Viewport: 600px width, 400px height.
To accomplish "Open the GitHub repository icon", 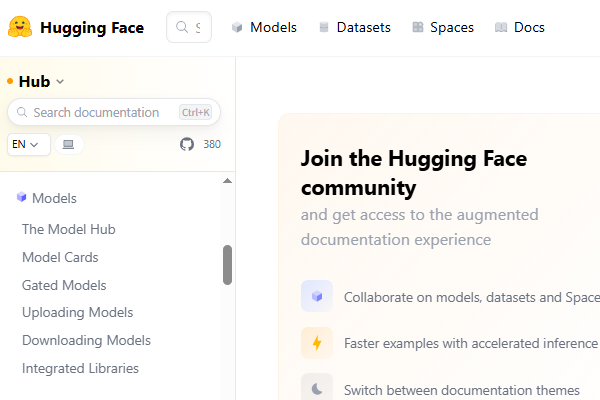I will (x=187, y=144).
